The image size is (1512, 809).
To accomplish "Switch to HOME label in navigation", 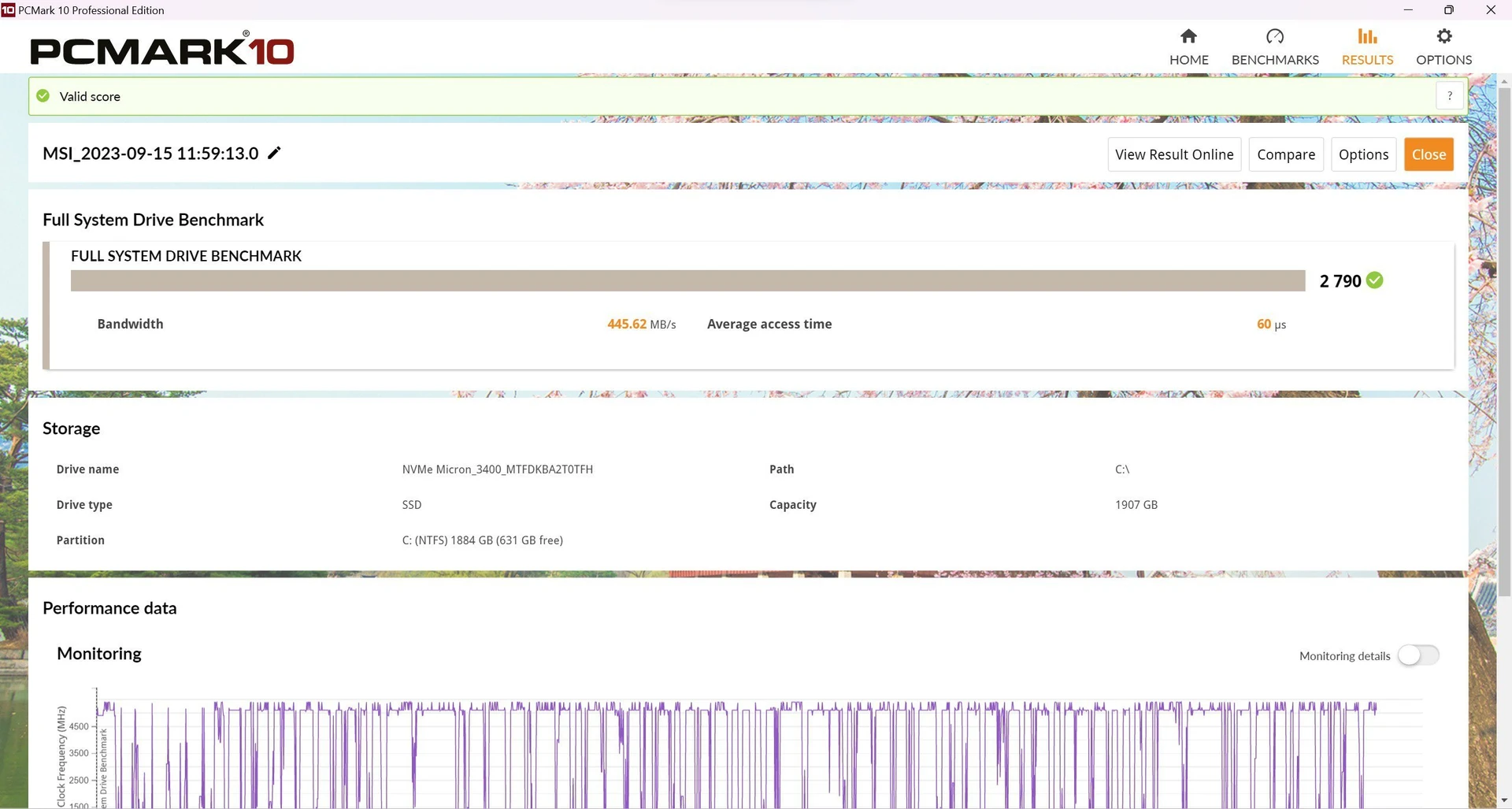I will [x=1188, y=60].
